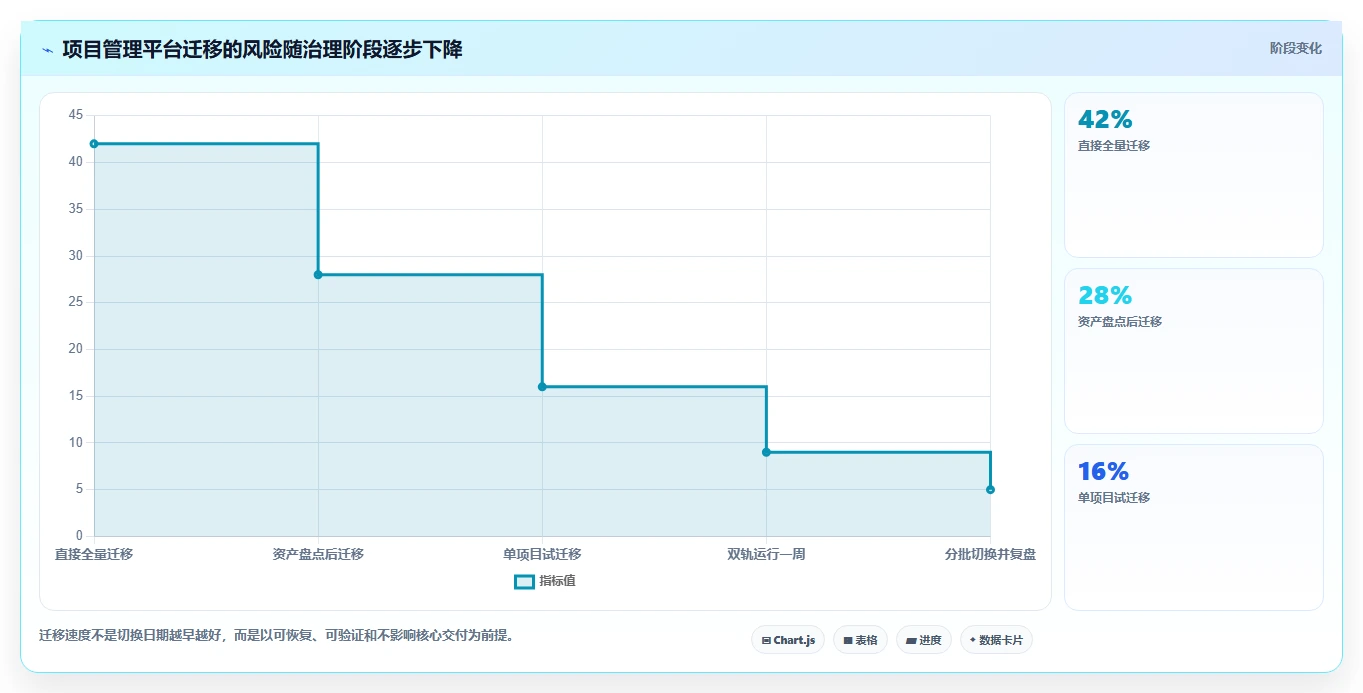Click the x-axis label 资产盘点后迁移

coord(318,554)
